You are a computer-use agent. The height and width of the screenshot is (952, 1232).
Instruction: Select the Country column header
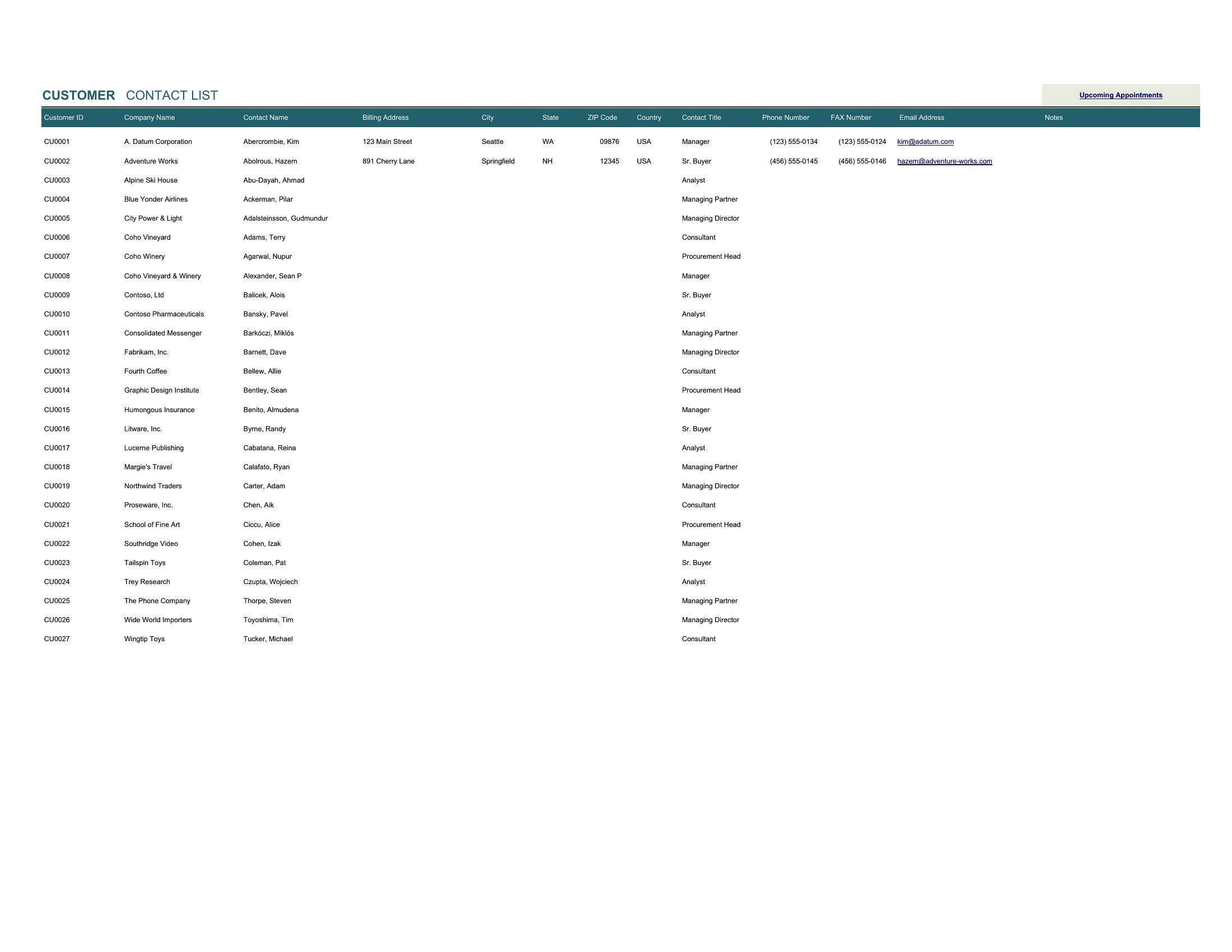[648, 118]
